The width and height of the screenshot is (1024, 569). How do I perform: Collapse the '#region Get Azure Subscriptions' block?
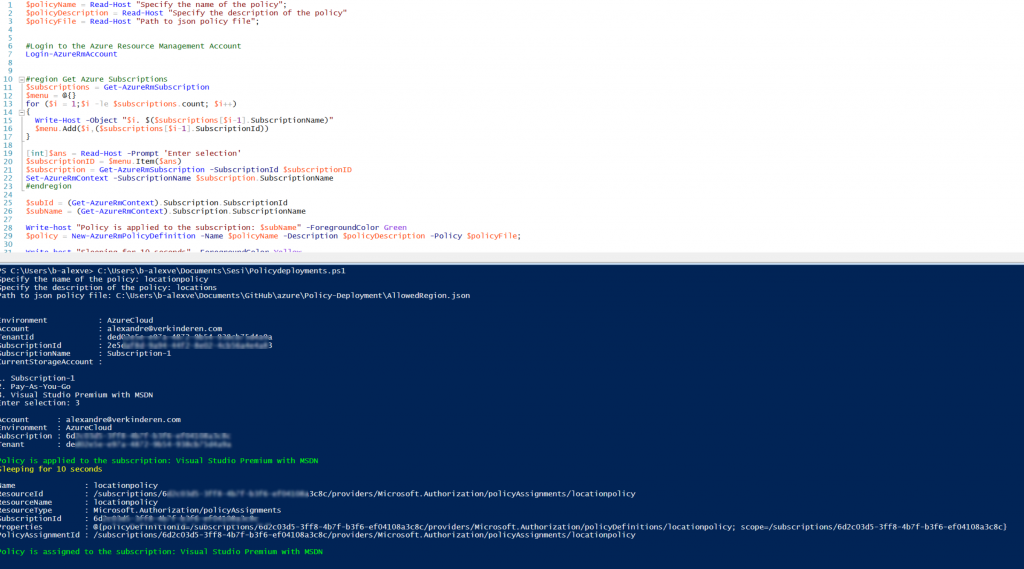pyautogui.click(x=21, y=79)
